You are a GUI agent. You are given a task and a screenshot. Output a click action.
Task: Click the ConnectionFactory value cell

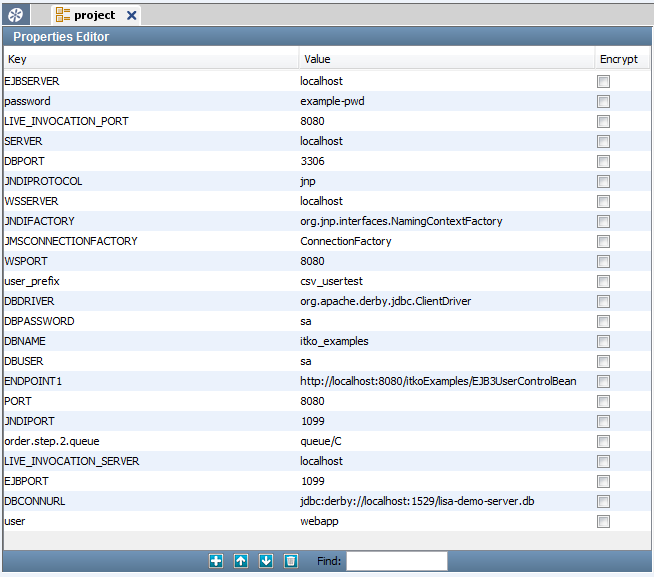(x=446, y=241)
